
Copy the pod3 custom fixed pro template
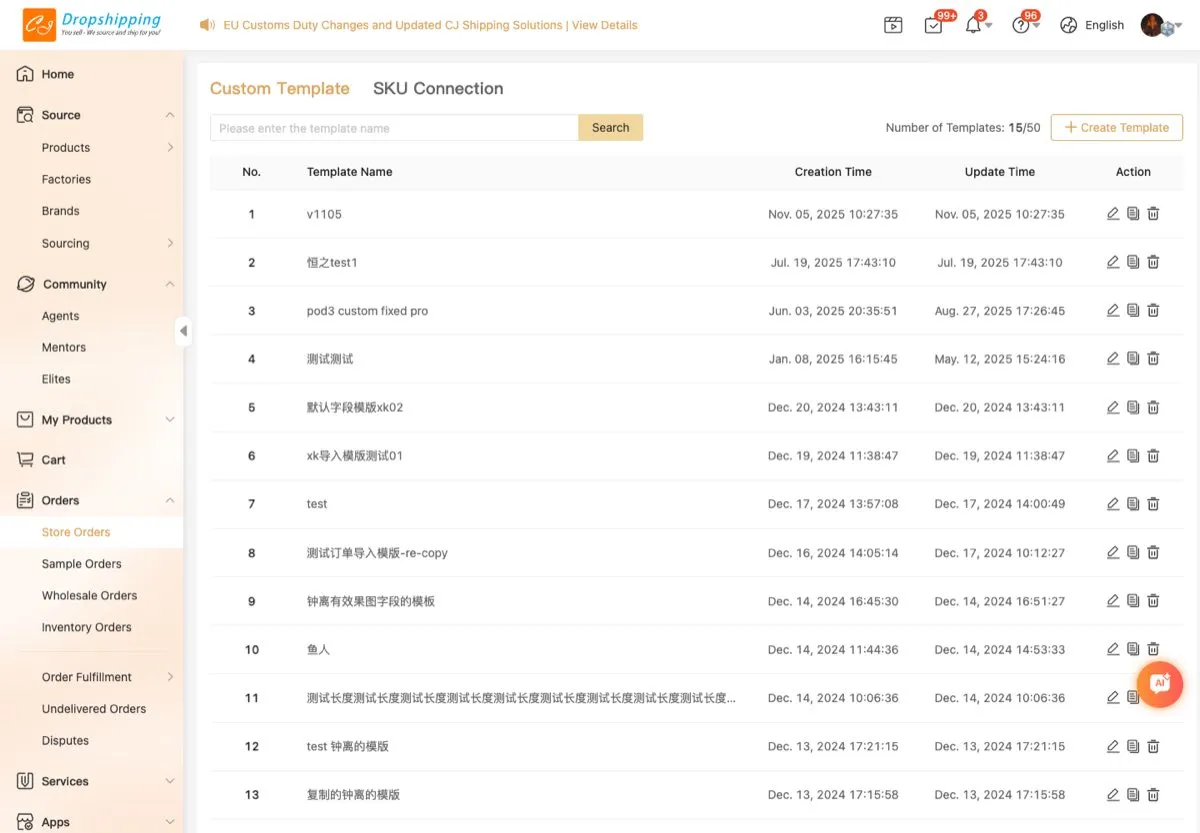[x=1133, y=311]
